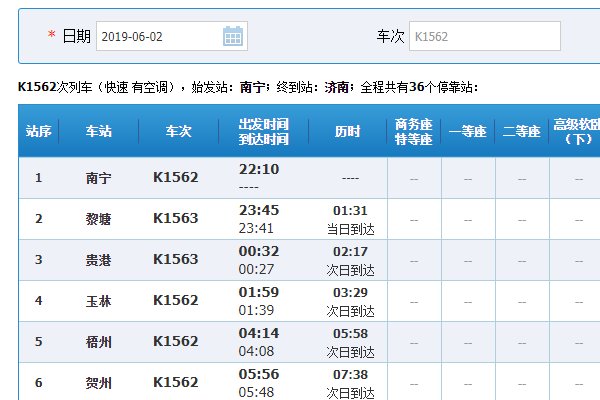Click the 出发时间 到达时间 column header
Screen dimensions: 600x400
point(264,131)
